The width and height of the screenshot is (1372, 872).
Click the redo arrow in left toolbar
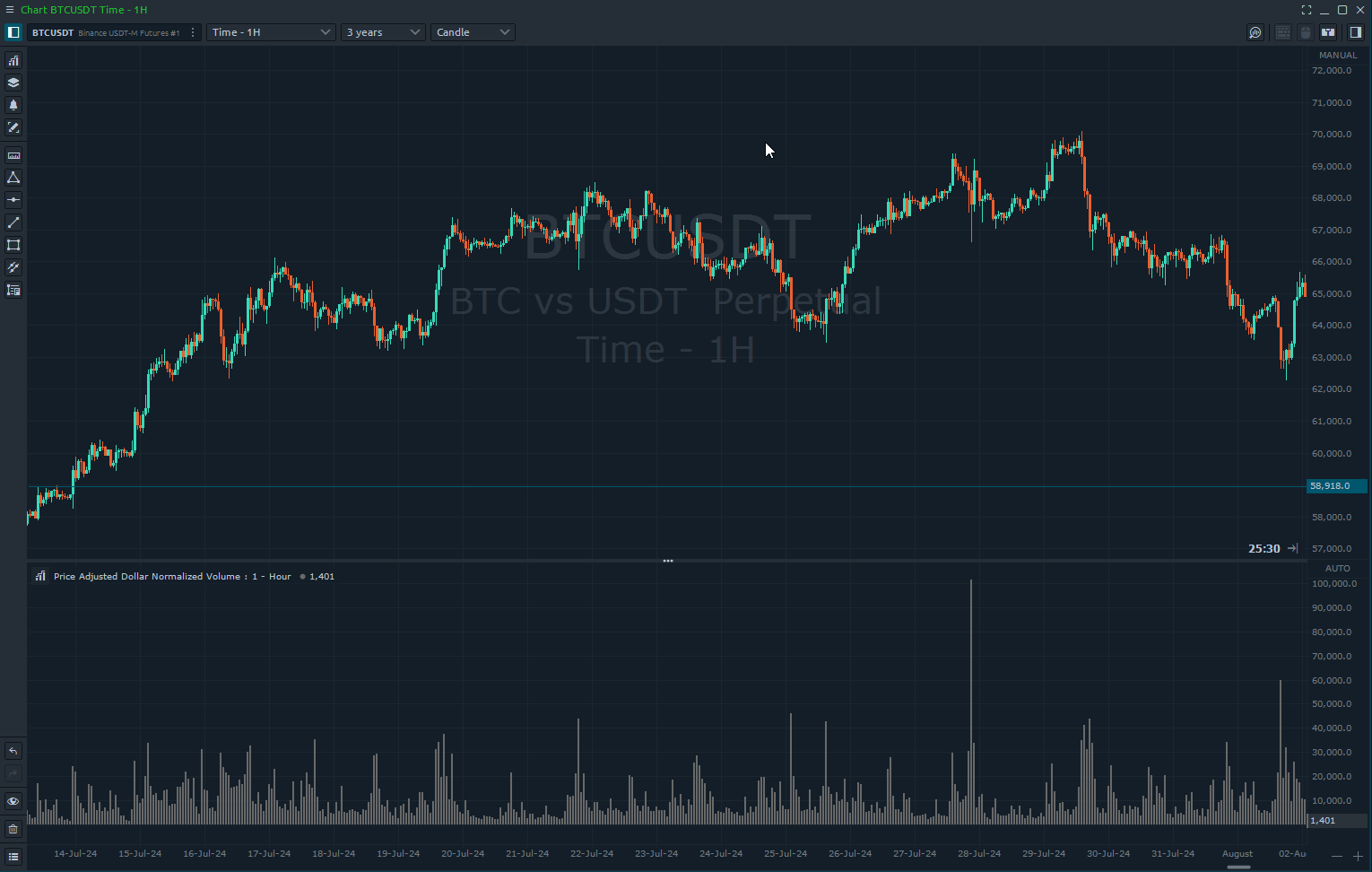[x=13, y=773]
